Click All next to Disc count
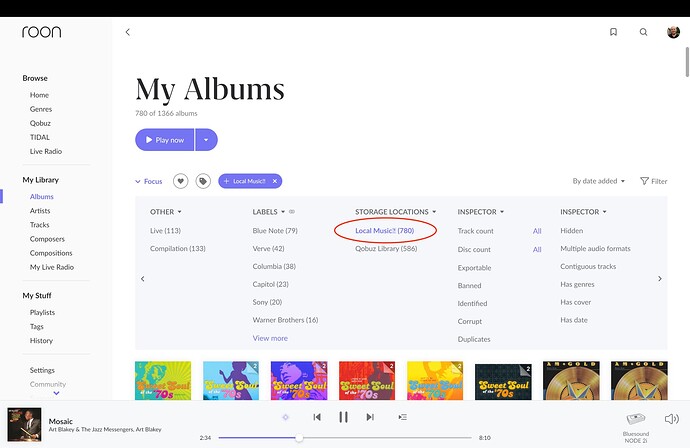 [x=537, y=250]
